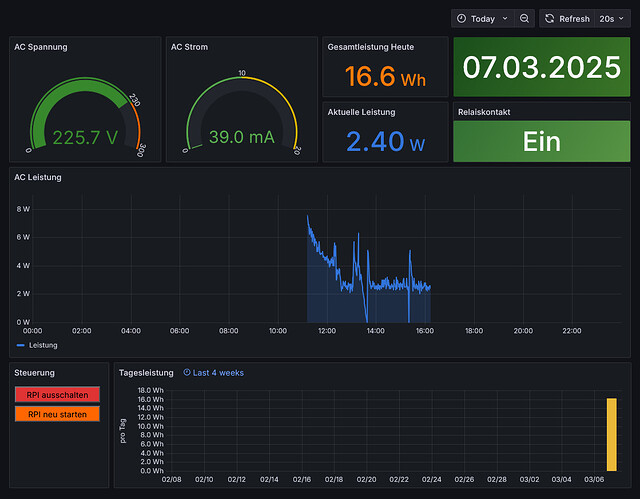This screenshot has width=640, height=499.
Task: Click clock icon beside Last 4 weeks
Action: [x=187, y=372]
